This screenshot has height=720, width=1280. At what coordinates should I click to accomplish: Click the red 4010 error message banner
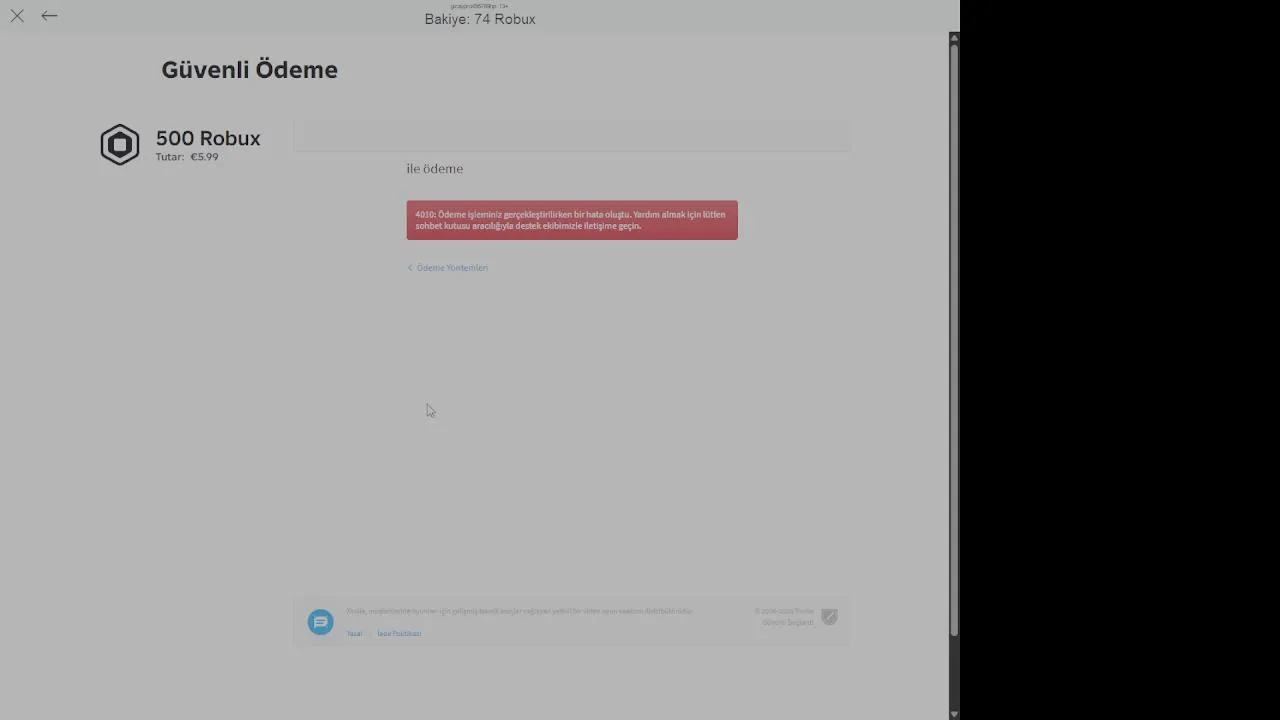572,220
